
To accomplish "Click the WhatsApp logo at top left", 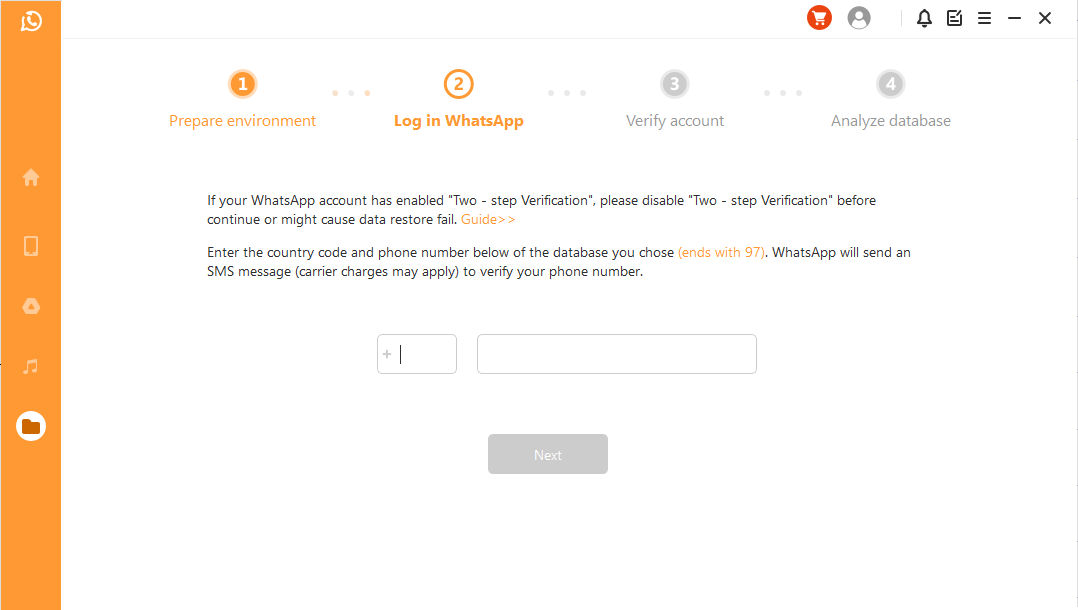I will pyautogui.click(x=31, y=21).
